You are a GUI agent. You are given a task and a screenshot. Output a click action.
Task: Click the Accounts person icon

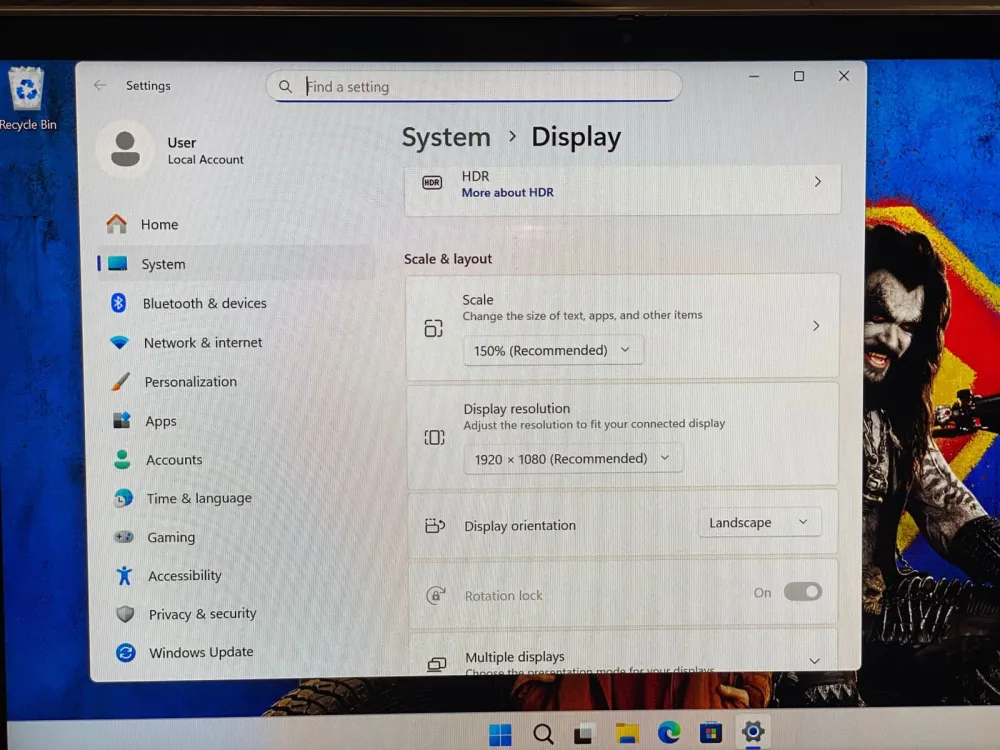[x=122, y=459]
